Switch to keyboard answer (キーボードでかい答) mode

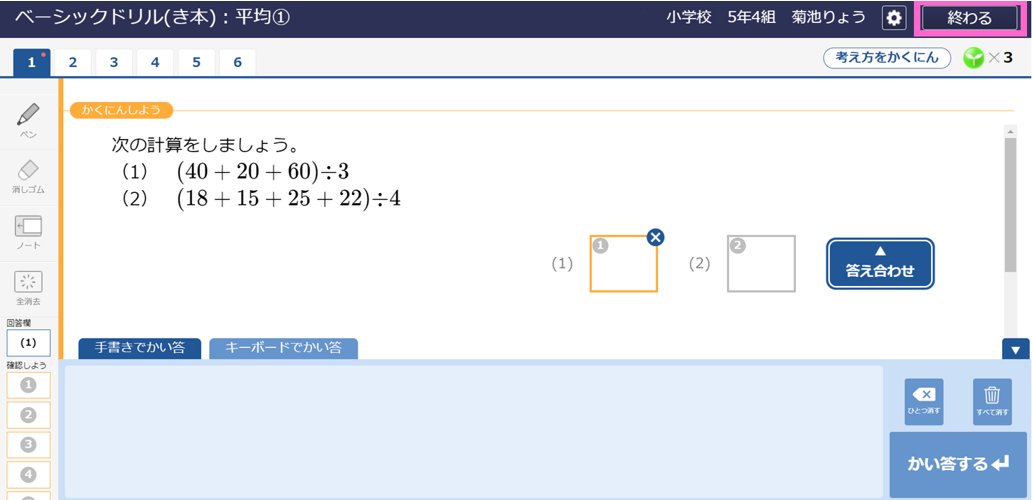tap(283, 348)
